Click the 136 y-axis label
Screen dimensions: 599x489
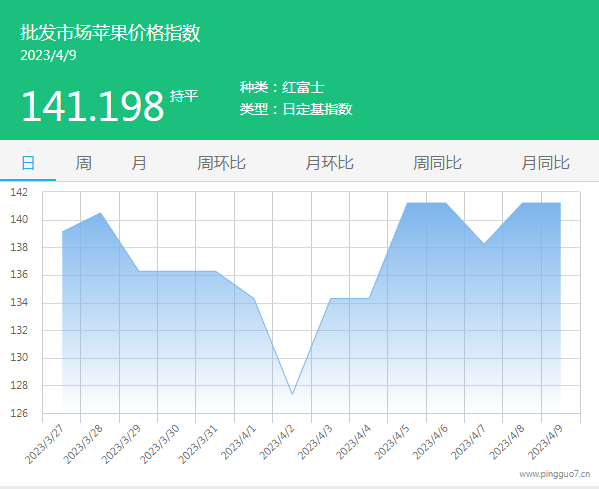[x=19, y=274]
